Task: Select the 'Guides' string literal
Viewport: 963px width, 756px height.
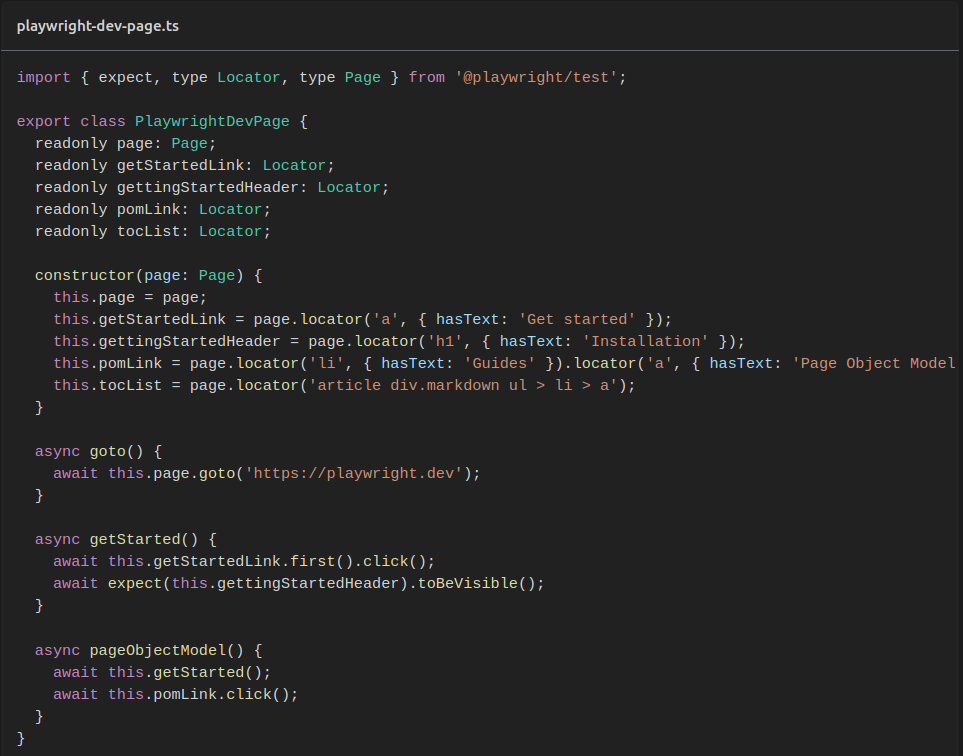Action: (499, 364)
